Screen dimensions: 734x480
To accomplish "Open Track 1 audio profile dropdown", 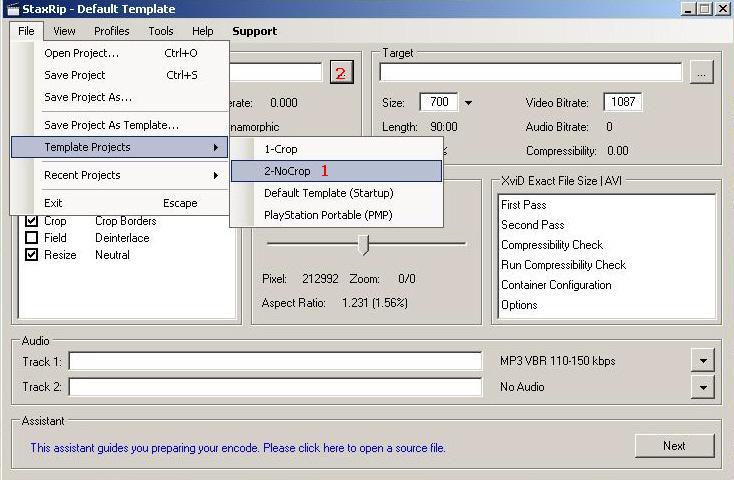I will 703,361.
